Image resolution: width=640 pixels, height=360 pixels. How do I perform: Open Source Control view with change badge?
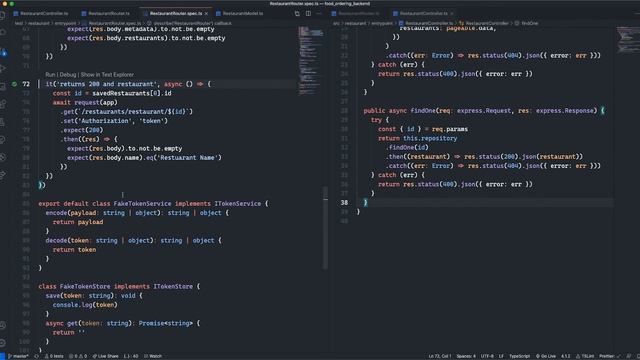tap(3, 51)
